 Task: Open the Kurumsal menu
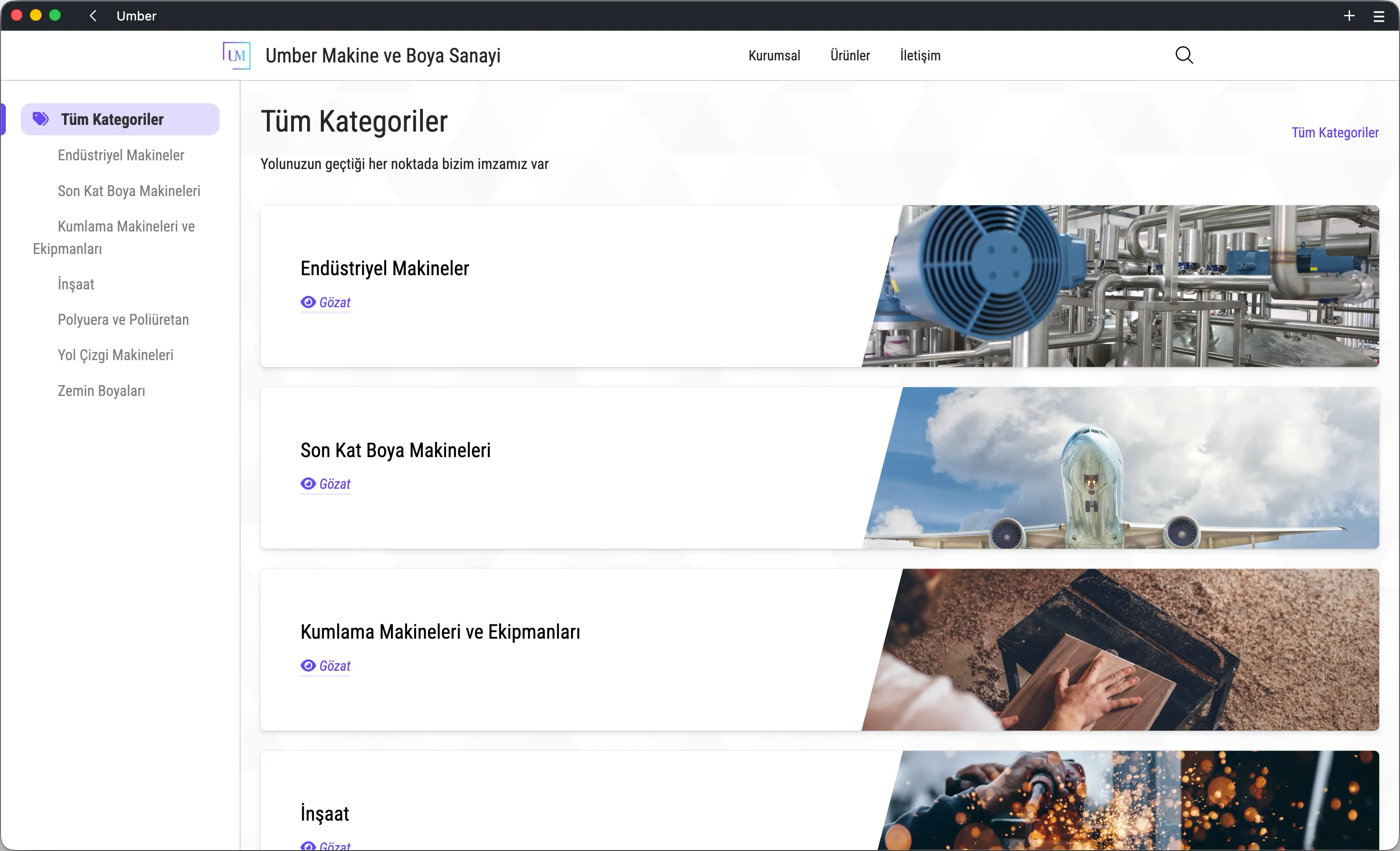pos(774,55)
